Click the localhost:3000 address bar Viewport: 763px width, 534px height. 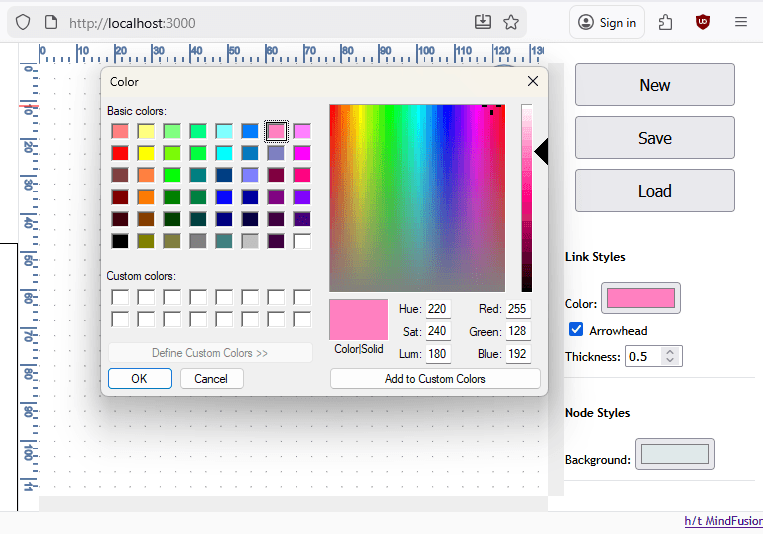267,22
